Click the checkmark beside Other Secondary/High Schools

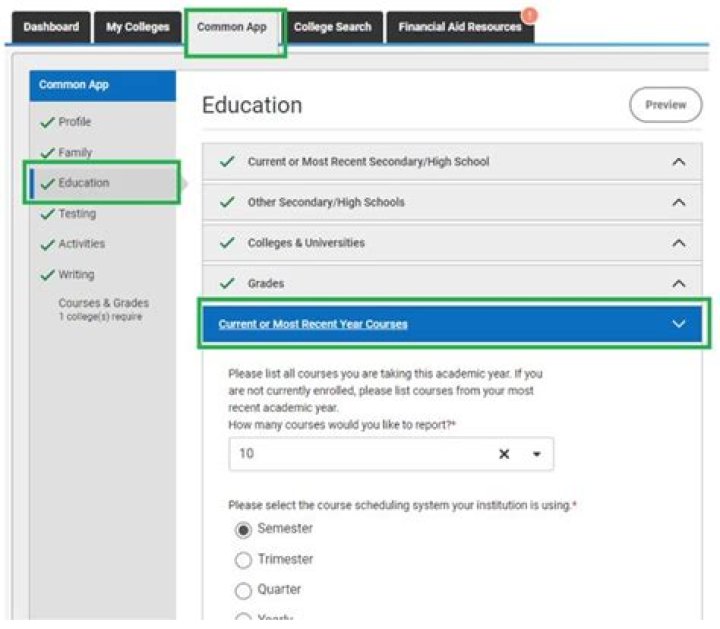tap(227, 202)
